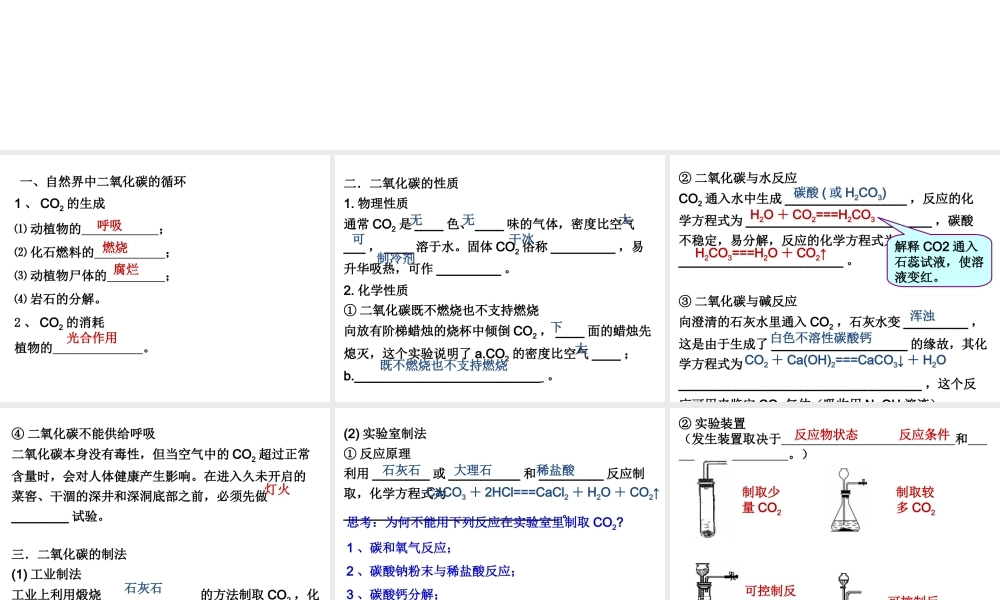Click the red label 制取较多 CO2
Screen dimensions: 1000x600
pos(916,500)
